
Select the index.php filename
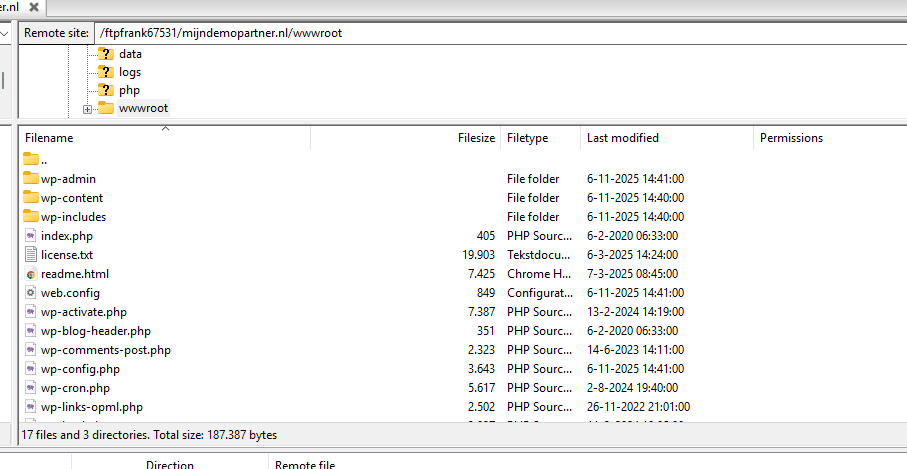click(x=67, y=236)
